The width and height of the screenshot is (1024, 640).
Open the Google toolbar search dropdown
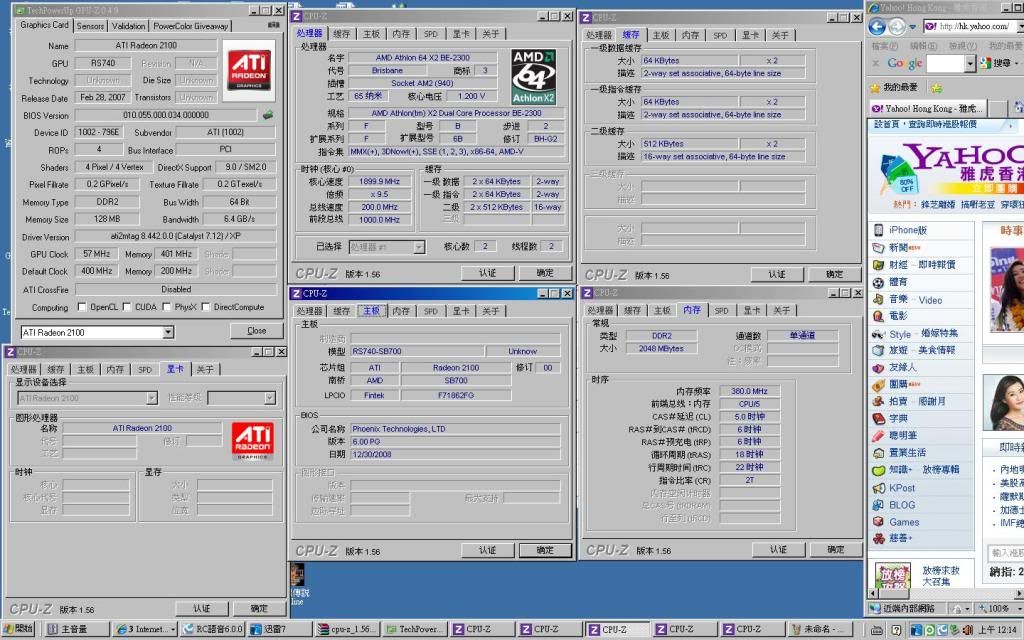coord(970,63)
